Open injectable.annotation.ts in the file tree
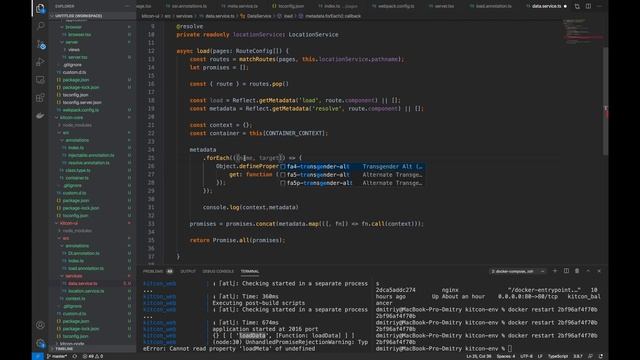The image size is (640, 360). [91, 155]
